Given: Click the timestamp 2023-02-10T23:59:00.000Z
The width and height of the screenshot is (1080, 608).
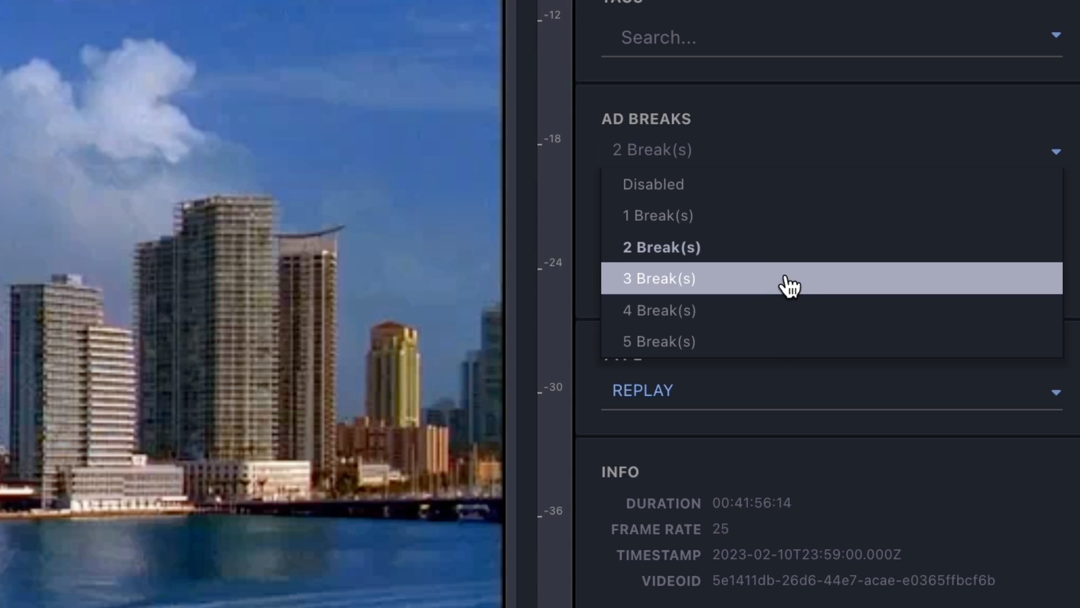Looking at the screenshot, I should click(x=807, y=555).
